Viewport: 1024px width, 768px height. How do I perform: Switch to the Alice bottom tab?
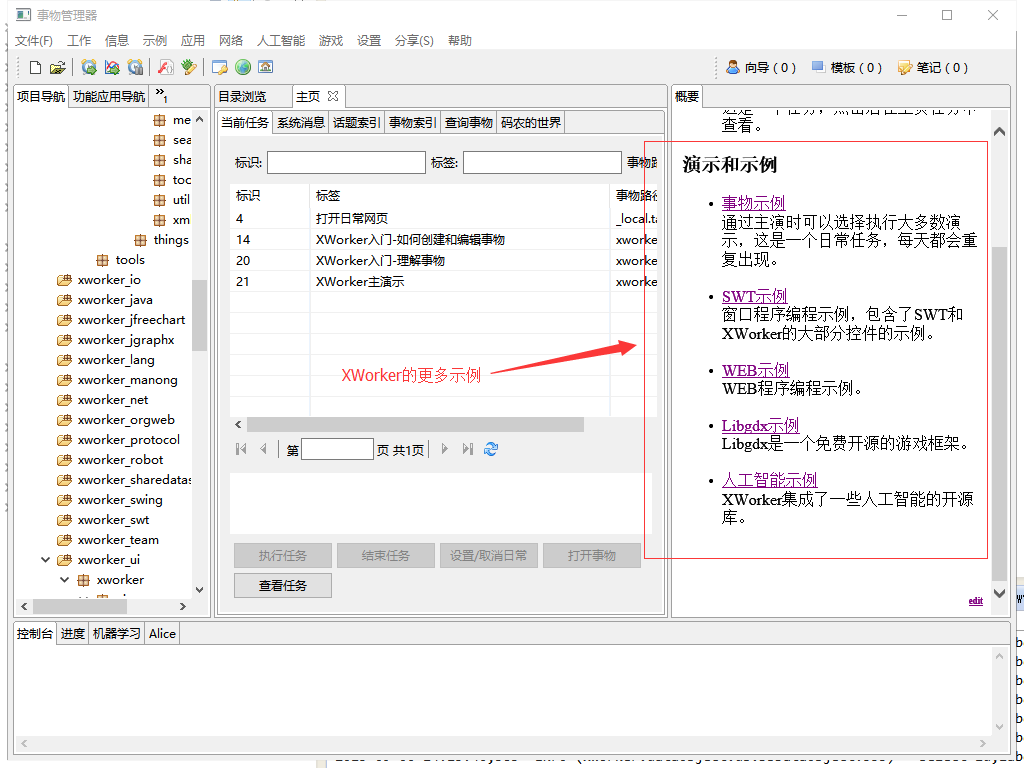tap(162, 633)
